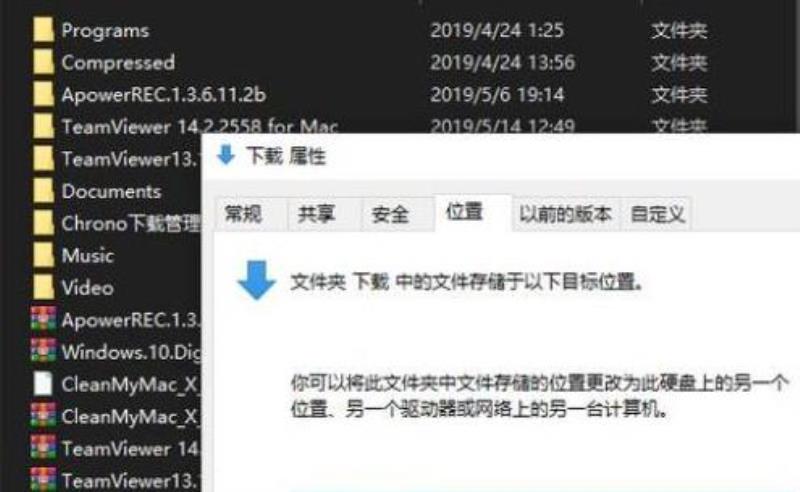Viewport: 800px width, 492px height.
Task: Select the 位置 tab
Action: 464,211
